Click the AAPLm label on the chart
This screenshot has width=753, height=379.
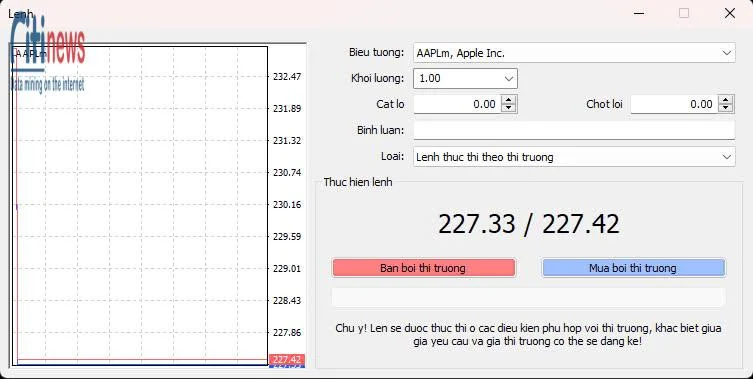pyautogui.click(x=30, y=53)
